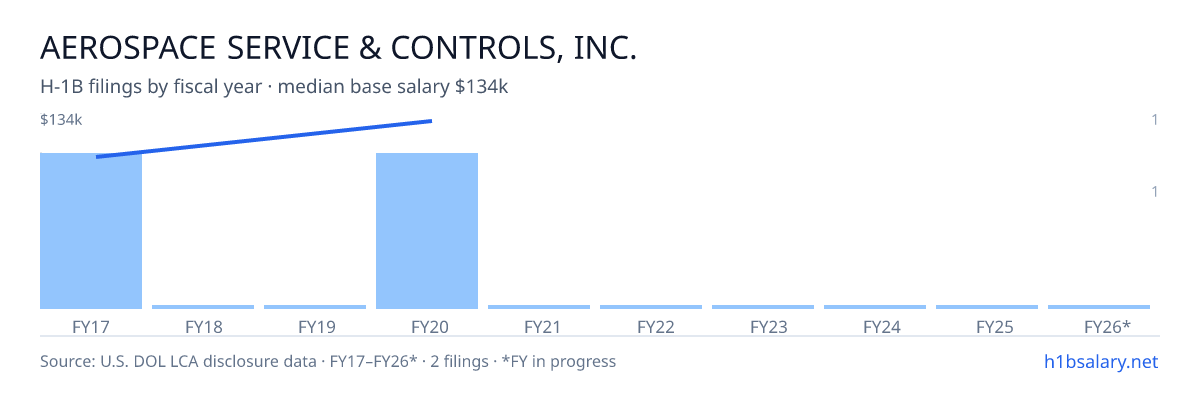1200x400 pixels.
Task: Select the FY17 axis label
Action: pos(91,327)
